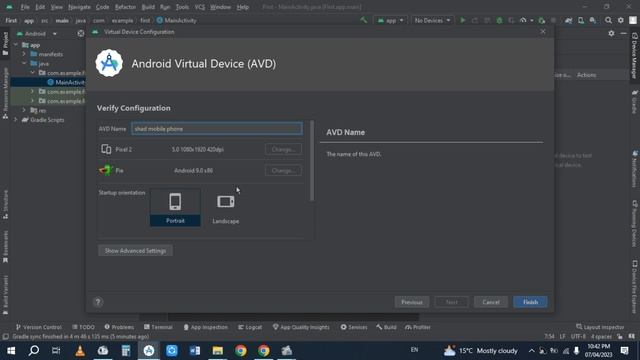The height and width of the screenshot is (360, 640).
Task: Select Landscape startup orientation
Action: coord(226,207)
